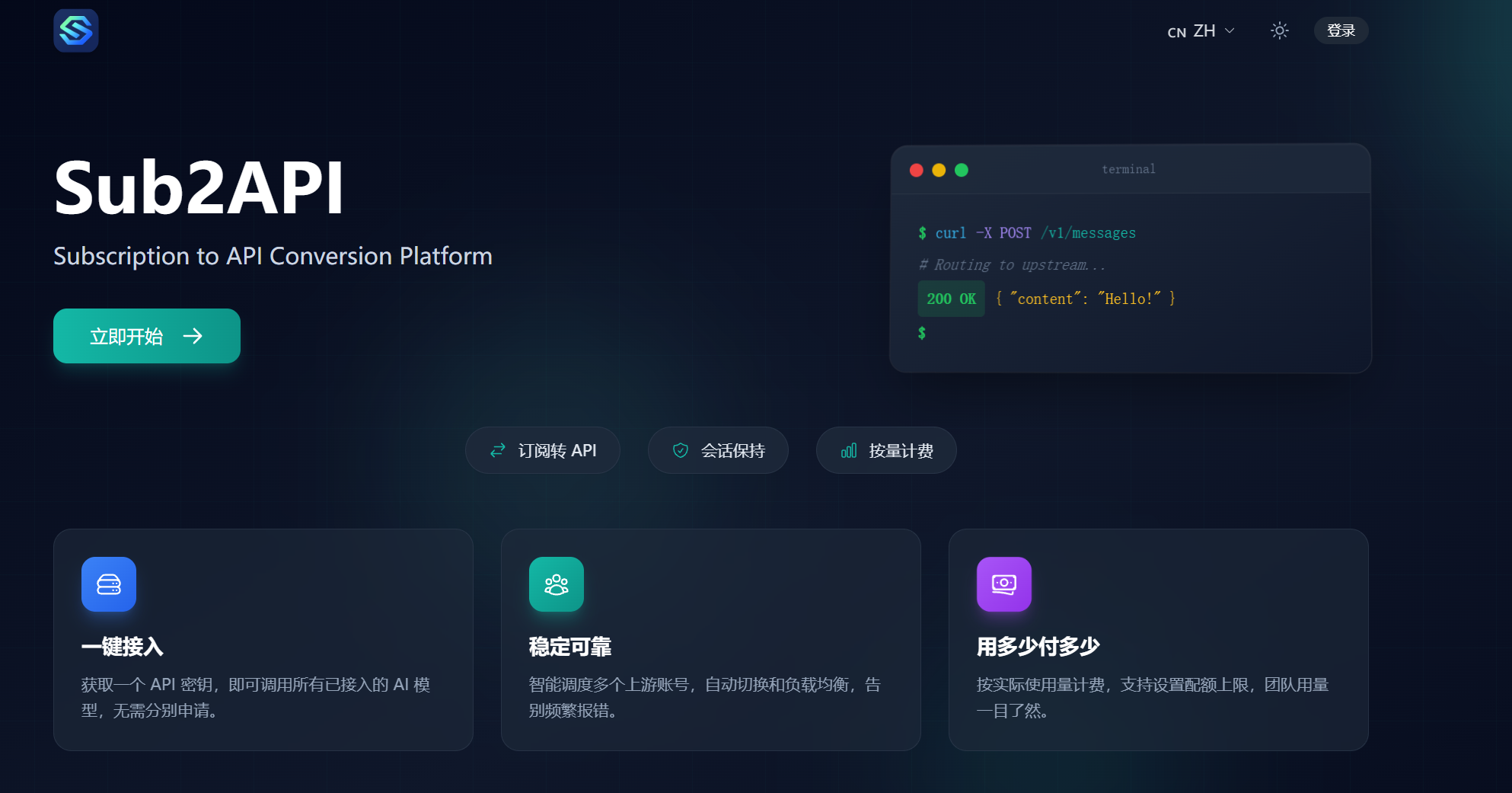This screenshot has height=793, width=1512.
Task: Toggle light theme with the sun icon
Action: [1280, 30]
